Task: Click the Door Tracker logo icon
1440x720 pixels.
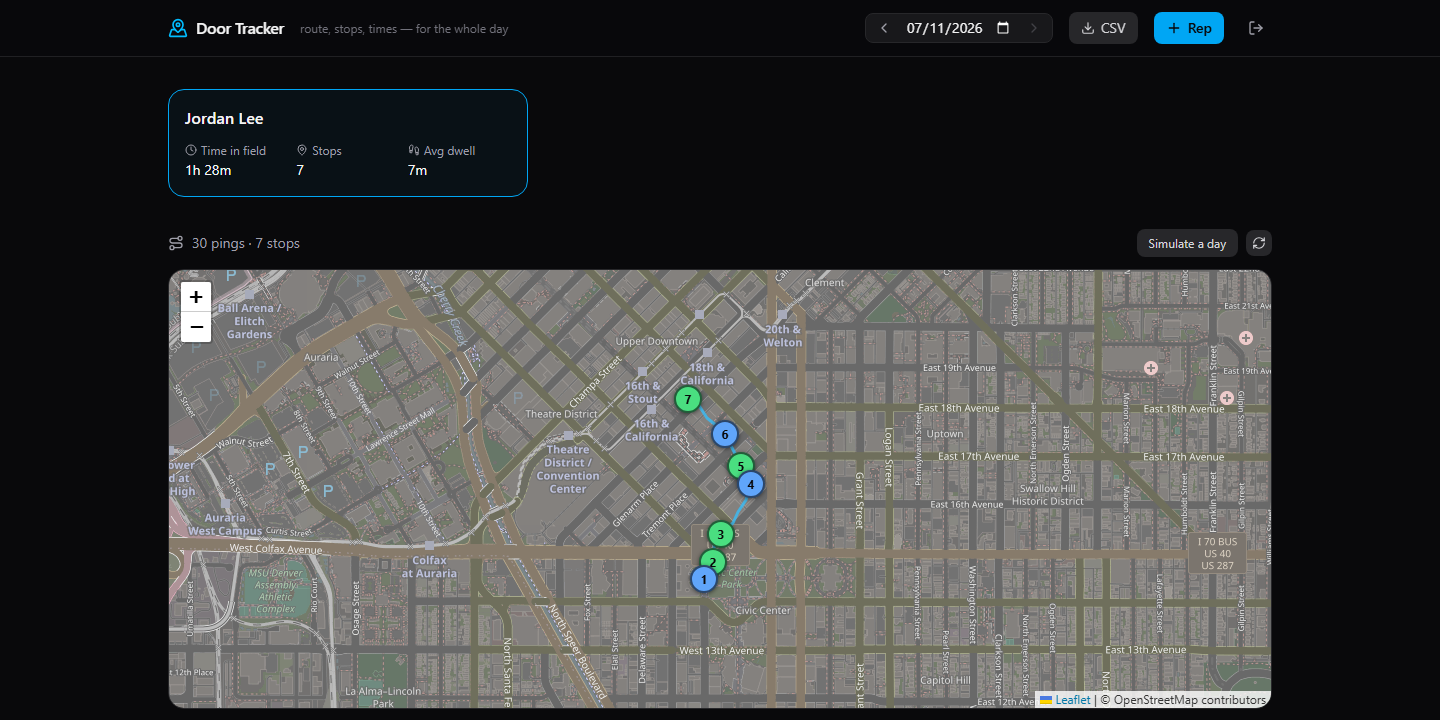Action: pyautogui.click(x=178, y=28)
